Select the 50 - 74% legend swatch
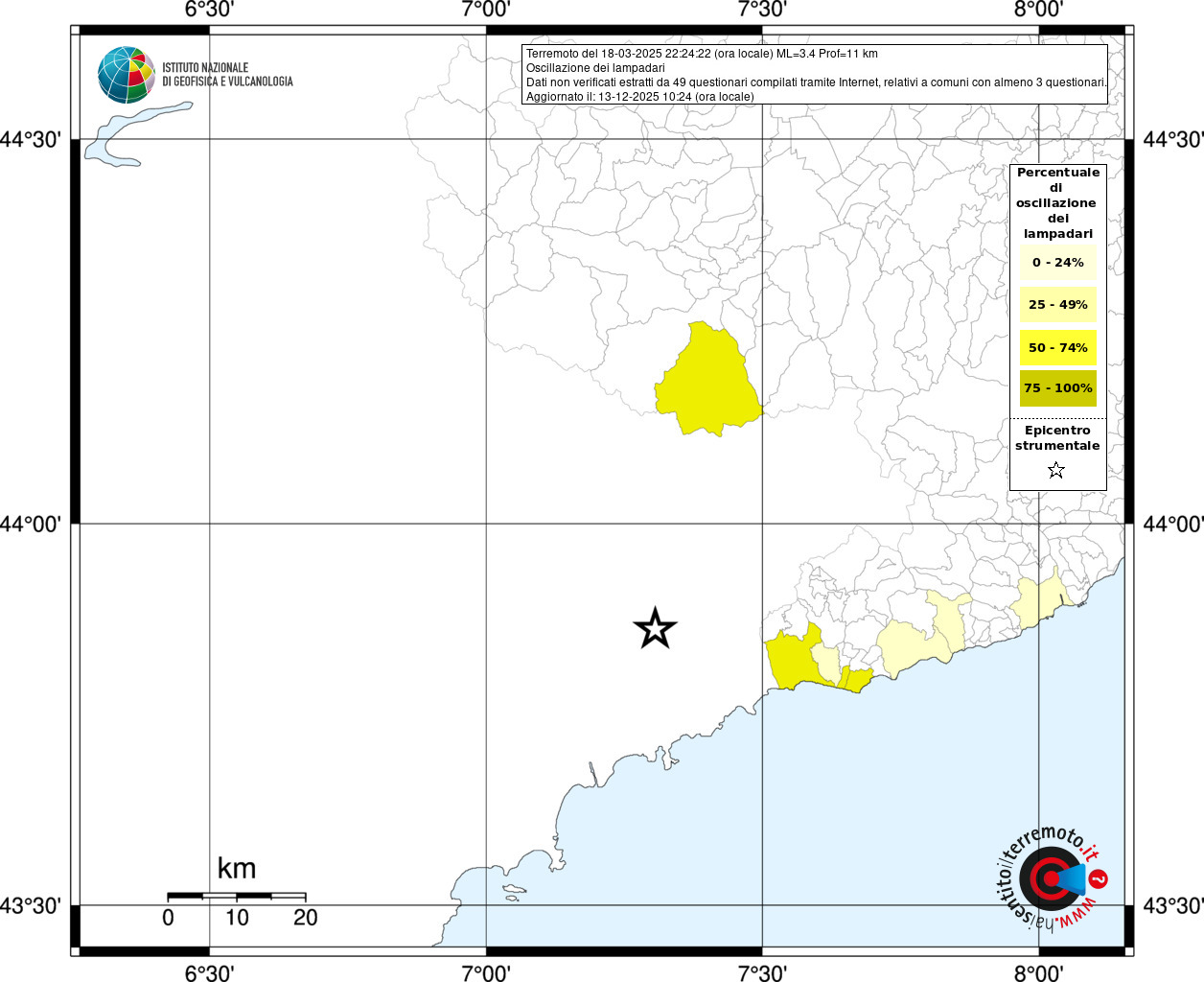 (x=1058, y=347)
